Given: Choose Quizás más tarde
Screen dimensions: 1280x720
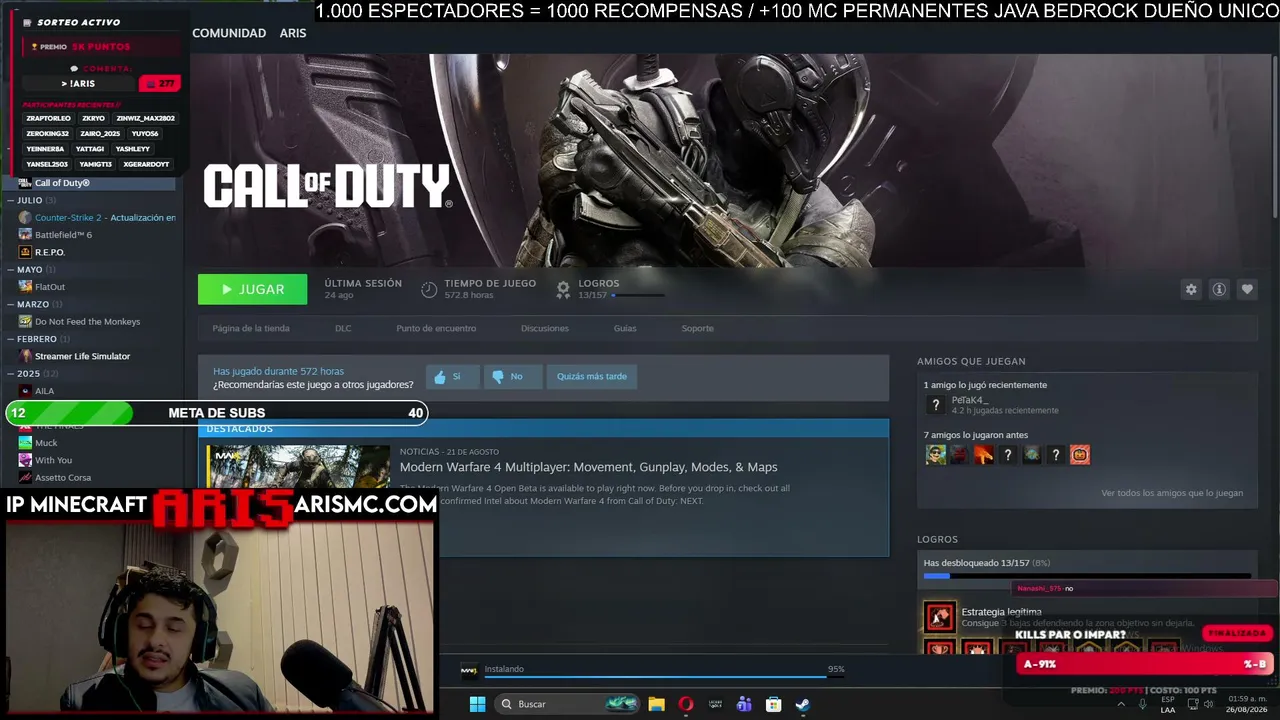Looking at the screenshot, I should coord(592,377).
